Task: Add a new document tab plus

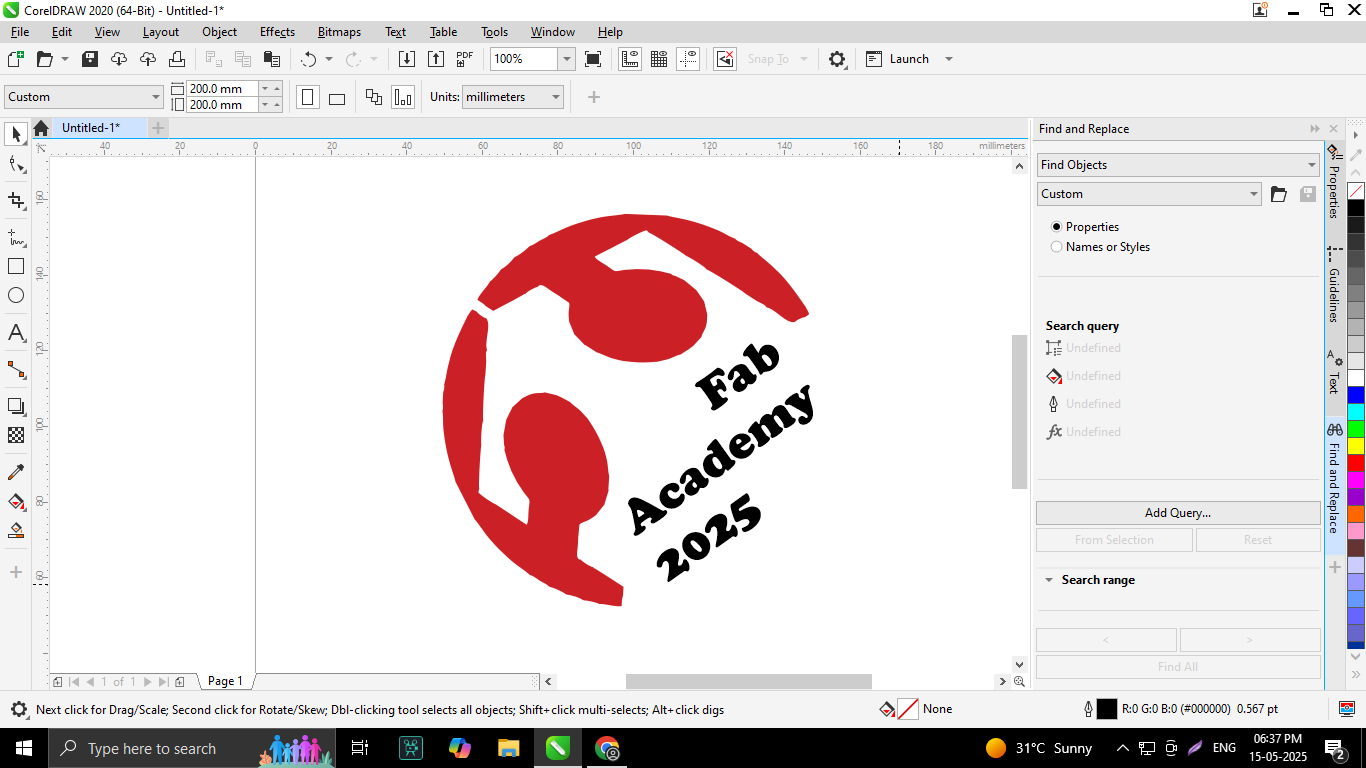Action: pyautogui.click(x=158, y=128)
